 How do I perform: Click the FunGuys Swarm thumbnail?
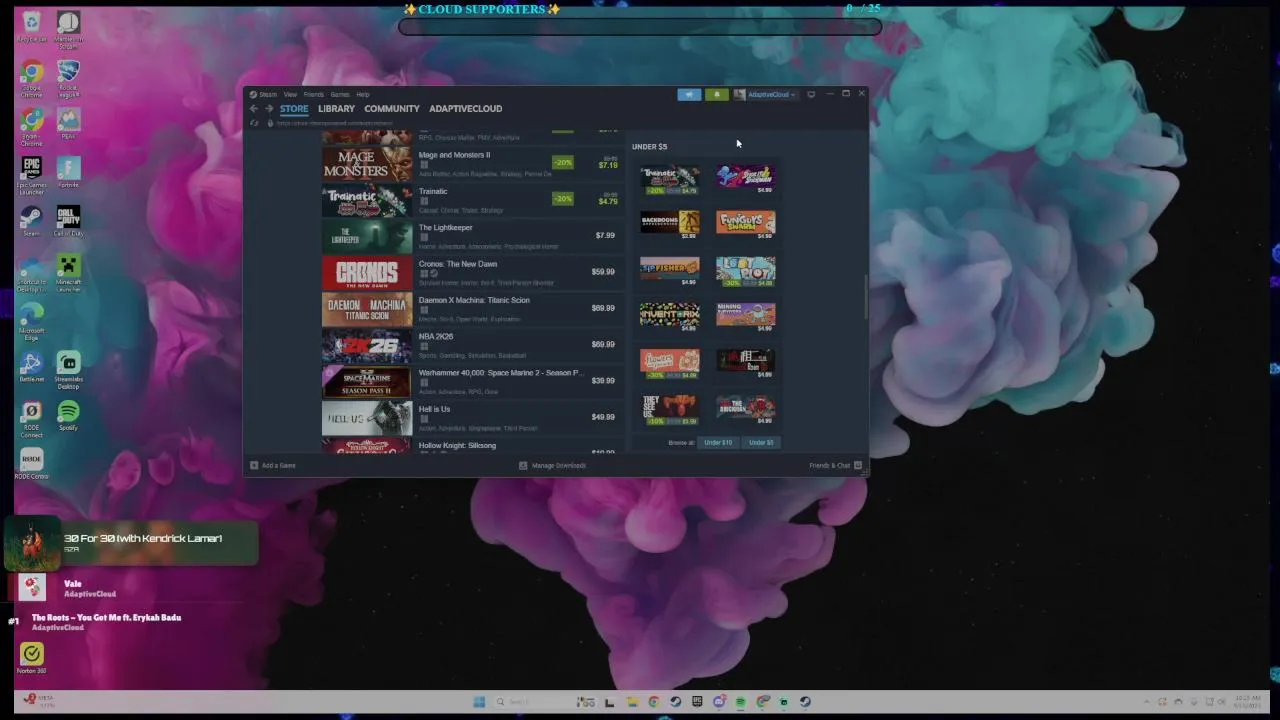pos(745,221)
